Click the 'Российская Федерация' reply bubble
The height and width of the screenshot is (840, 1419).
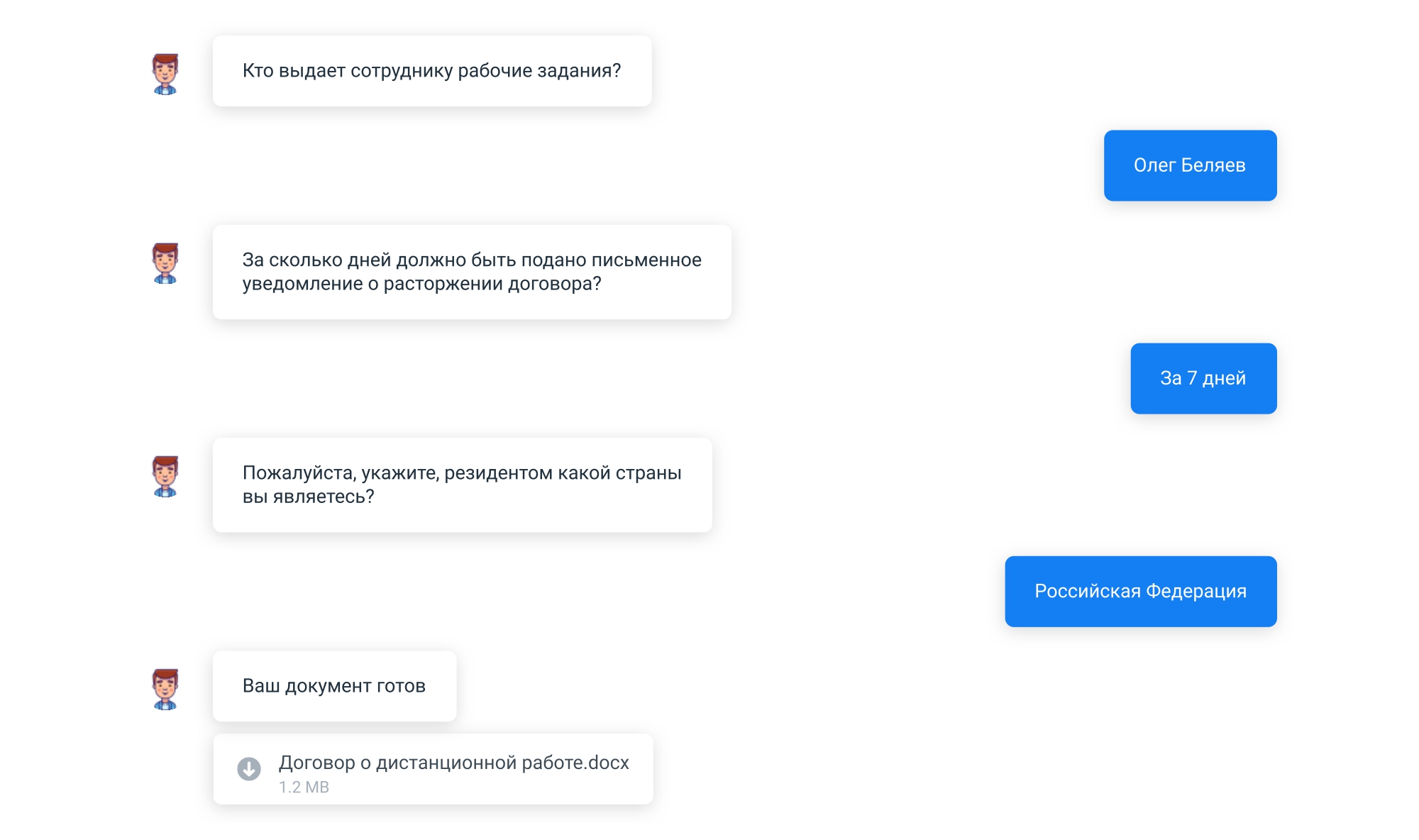pyautogui.click(x=1140, y=591)
